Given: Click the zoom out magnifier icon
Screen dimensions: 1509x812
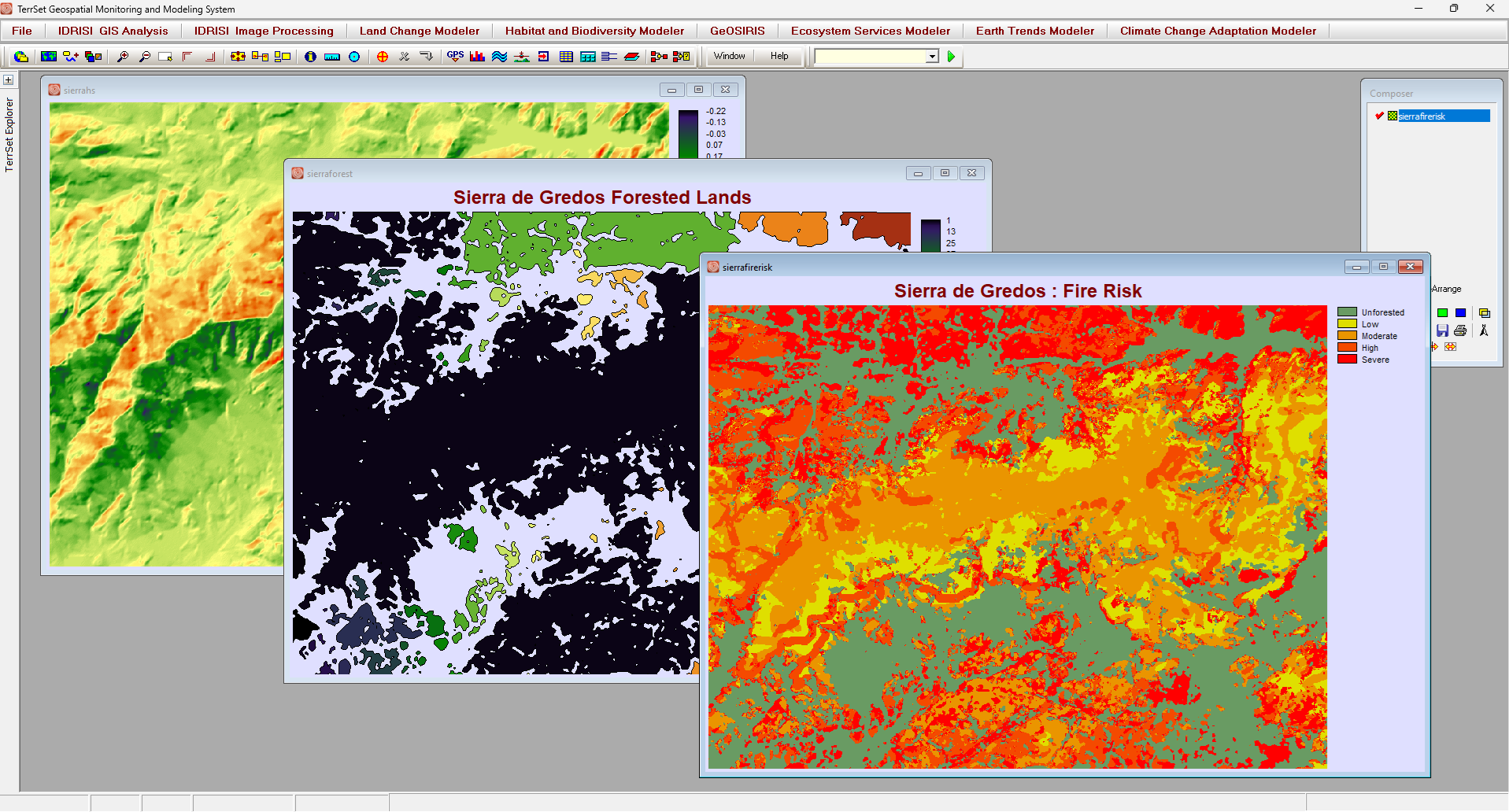Looking at the screenshot, I should coord(145,57).
